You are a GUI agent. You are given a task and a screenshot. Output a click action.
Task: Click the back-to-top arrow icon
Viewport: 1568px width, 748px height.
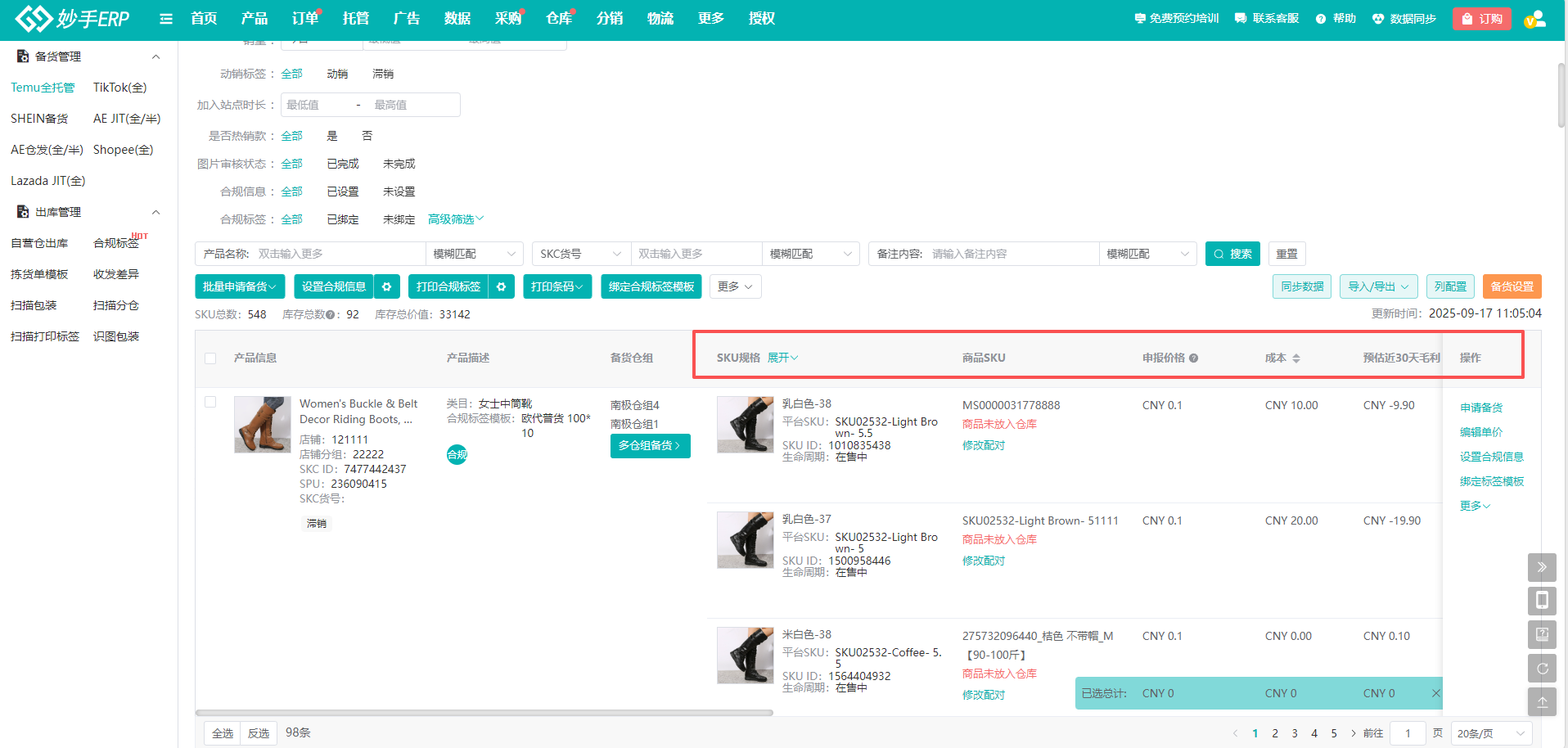point(1542,702)
